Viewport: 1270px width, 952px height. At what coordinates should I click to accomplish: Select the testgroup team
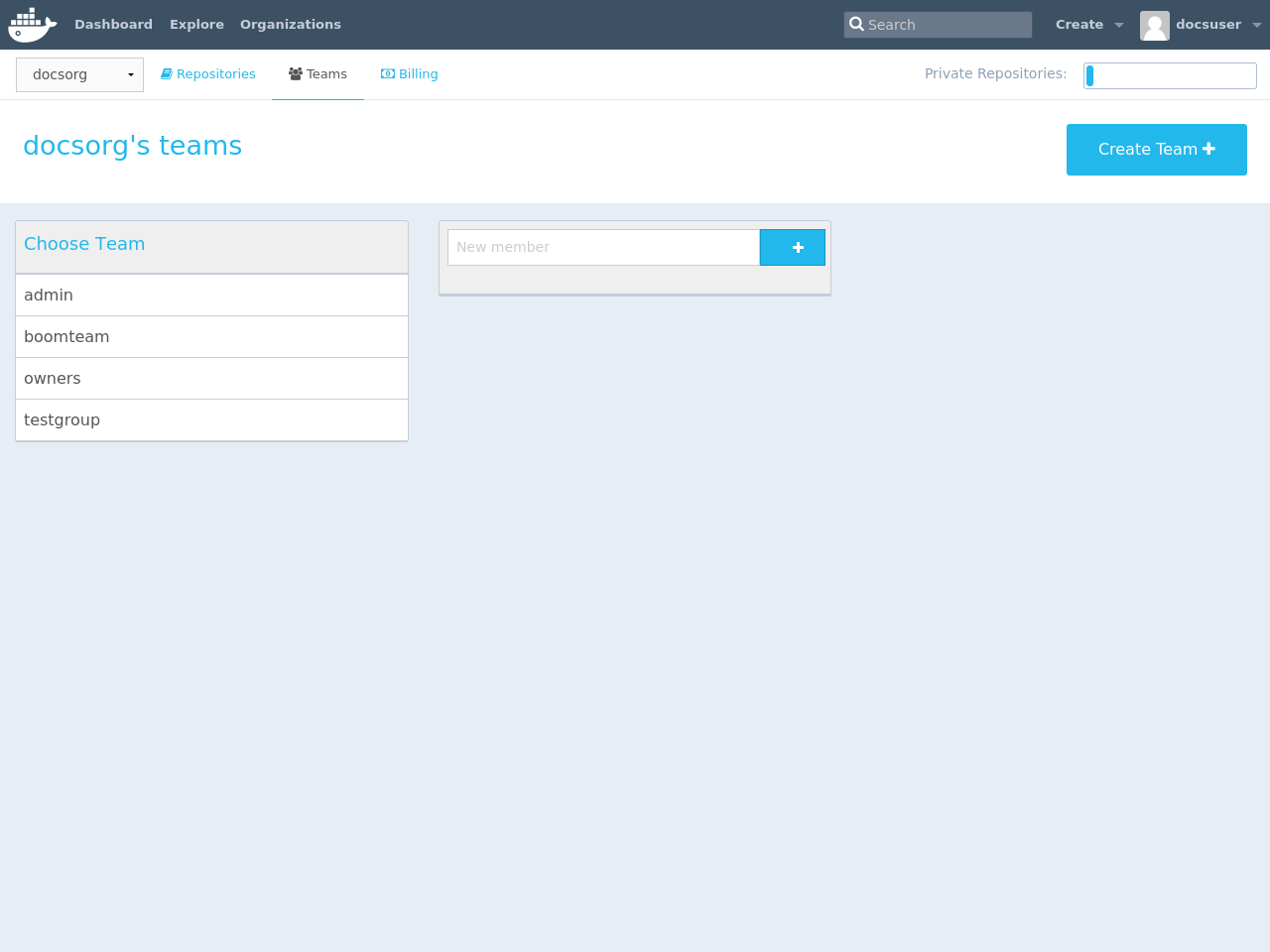coord(211,420)
